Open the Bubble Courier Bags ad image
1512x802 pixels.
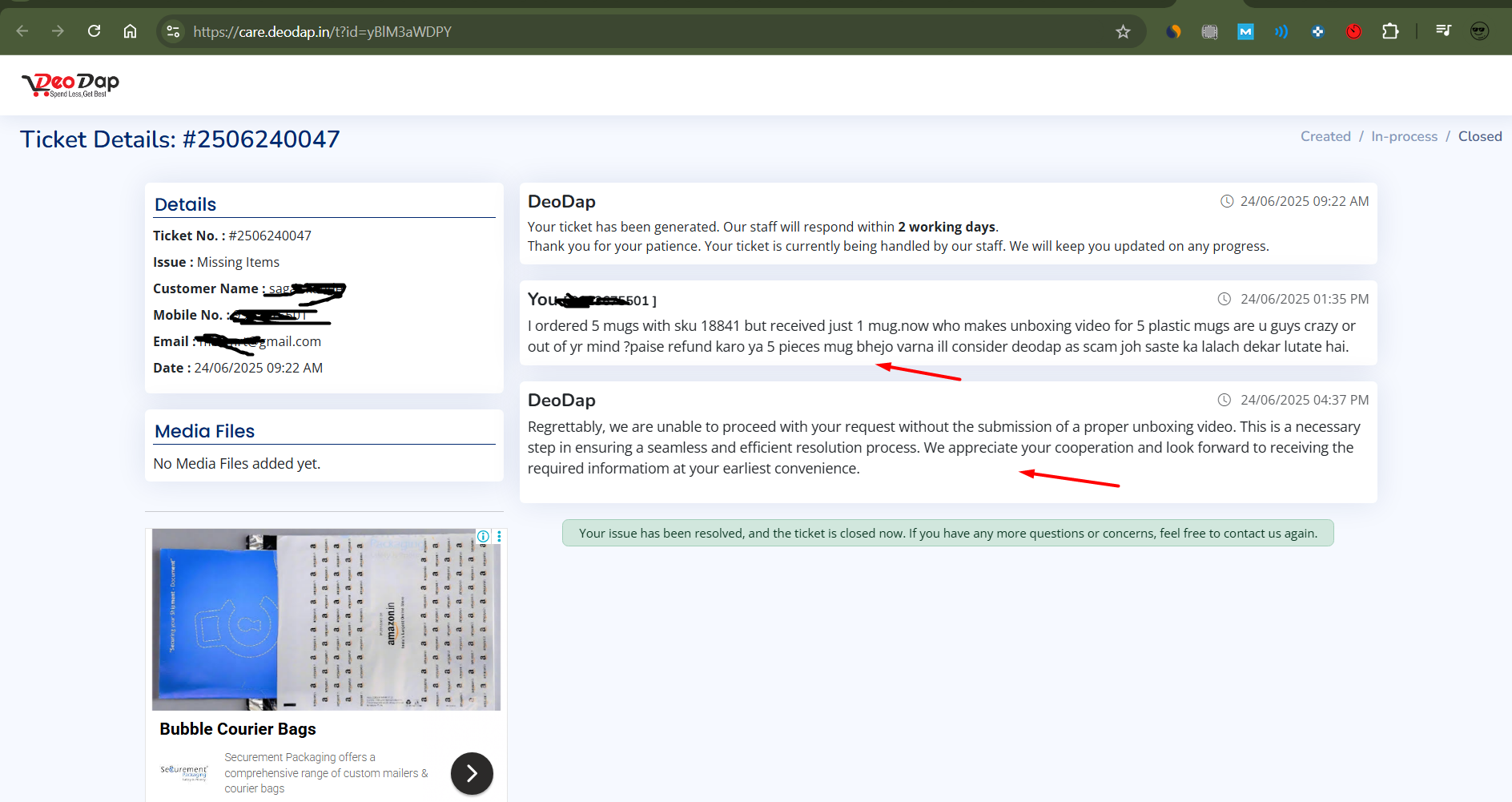[326, 619]
